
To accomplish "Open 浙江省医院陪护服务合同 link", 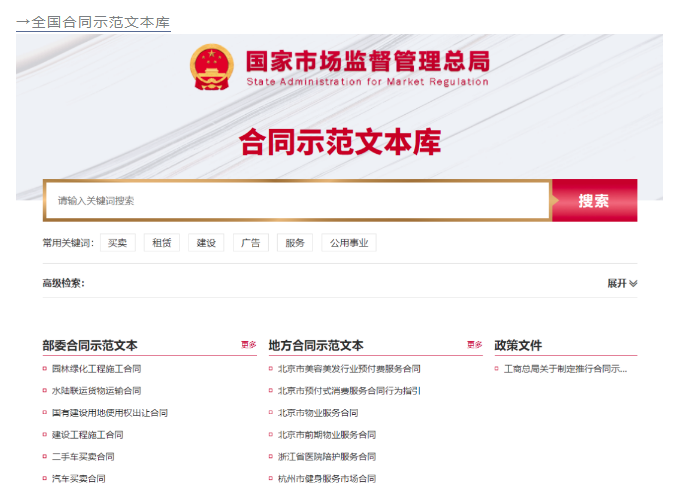I will pyautogui.click(x=326, y=457).
